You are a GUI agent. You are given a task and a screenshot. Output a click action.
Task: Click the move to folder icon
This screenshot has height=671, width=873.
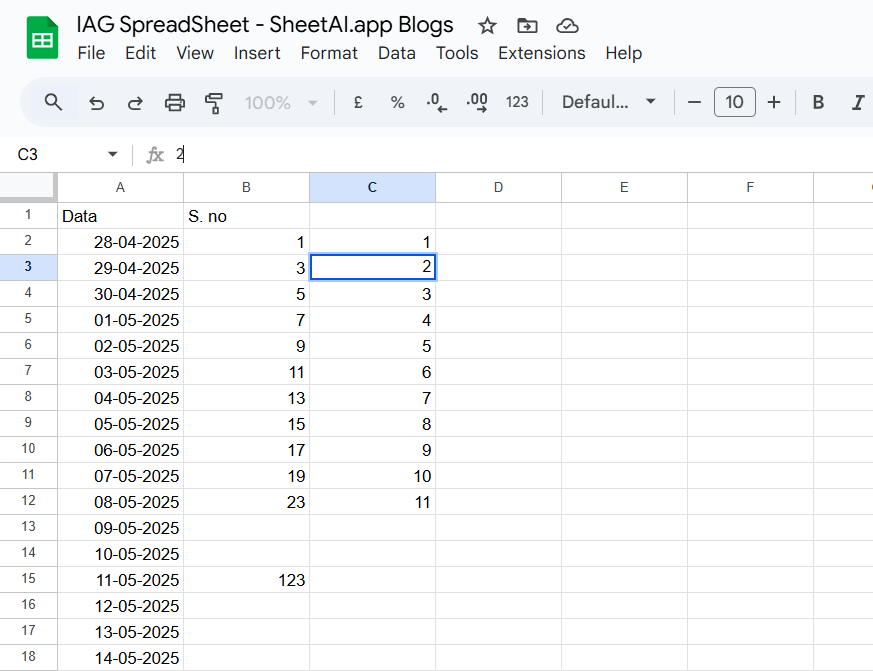(x=527, y=26)
